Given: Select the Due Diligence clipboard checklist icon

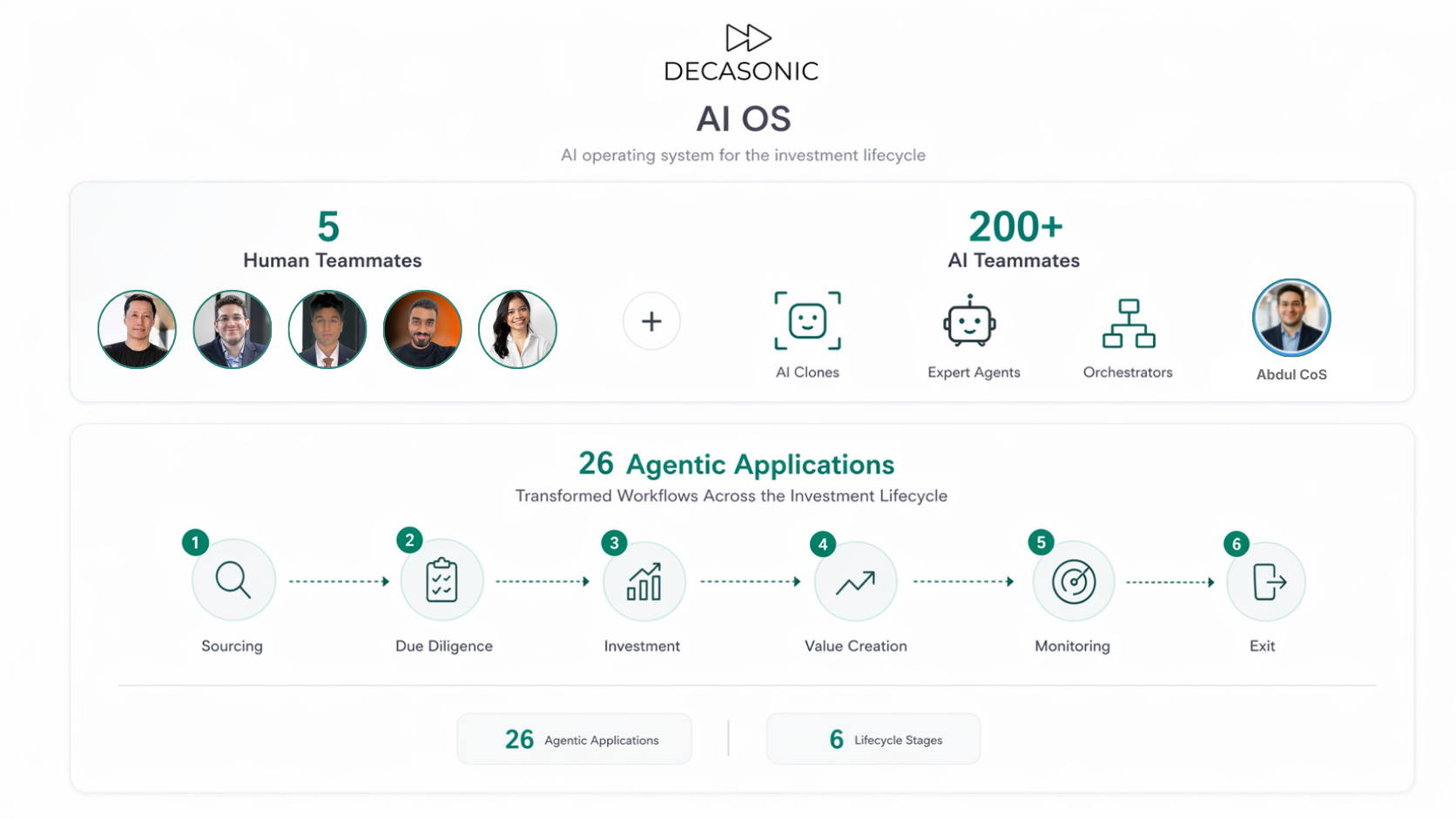Looking at the screenshot, I should [x=442, y=581].
